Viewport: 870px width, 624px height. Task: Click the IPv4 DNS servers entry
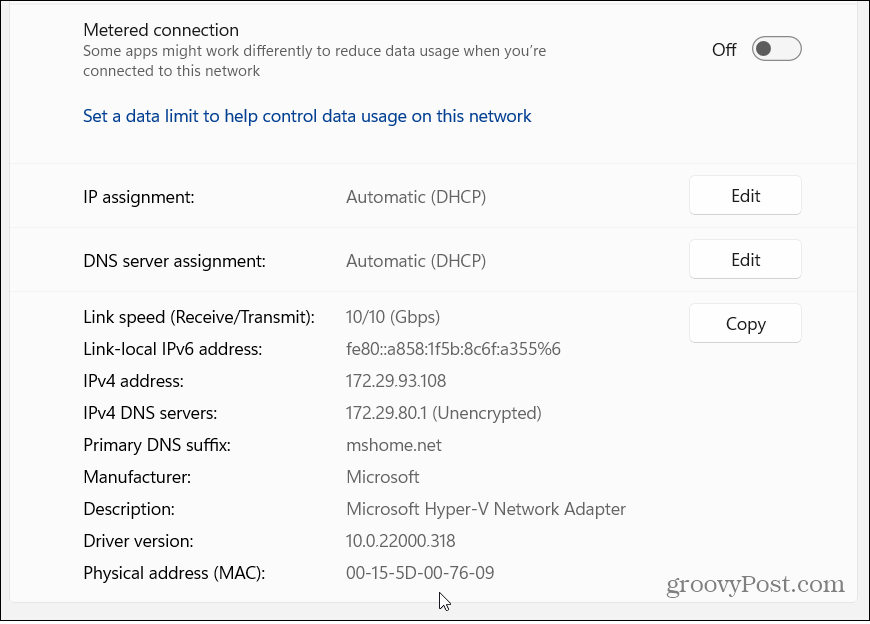(x=443, y=413)
